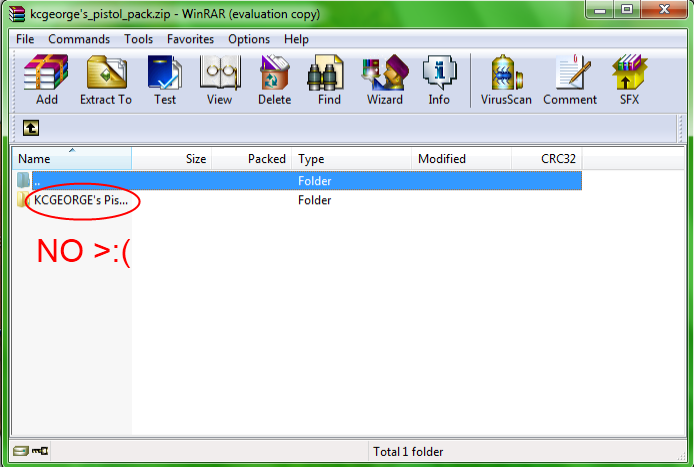Run the Test archive tool
The width and height of the screenshot is (694, 467).
165,80
